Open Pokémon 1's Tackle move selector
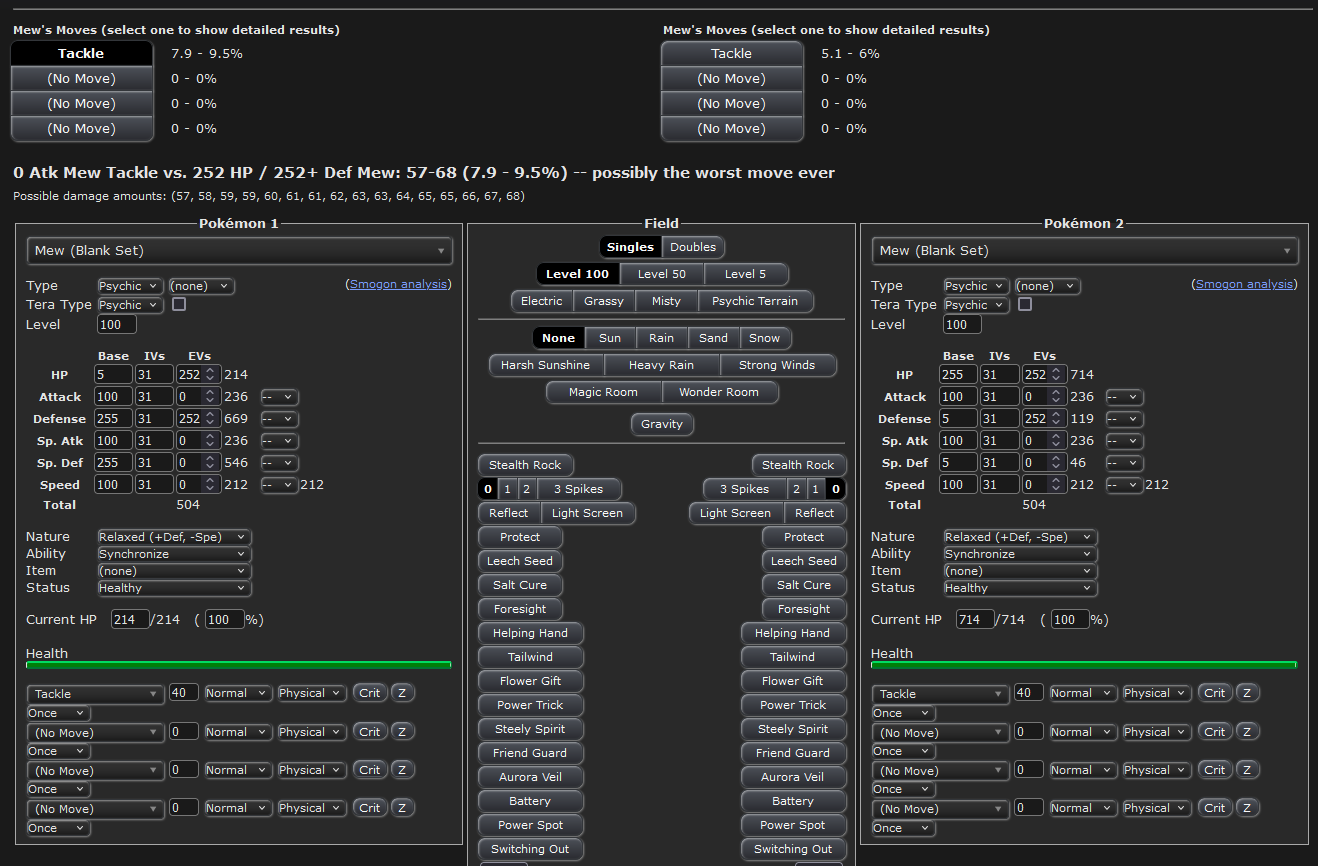Screen dimensions: 1318x866 click(96, 694)
